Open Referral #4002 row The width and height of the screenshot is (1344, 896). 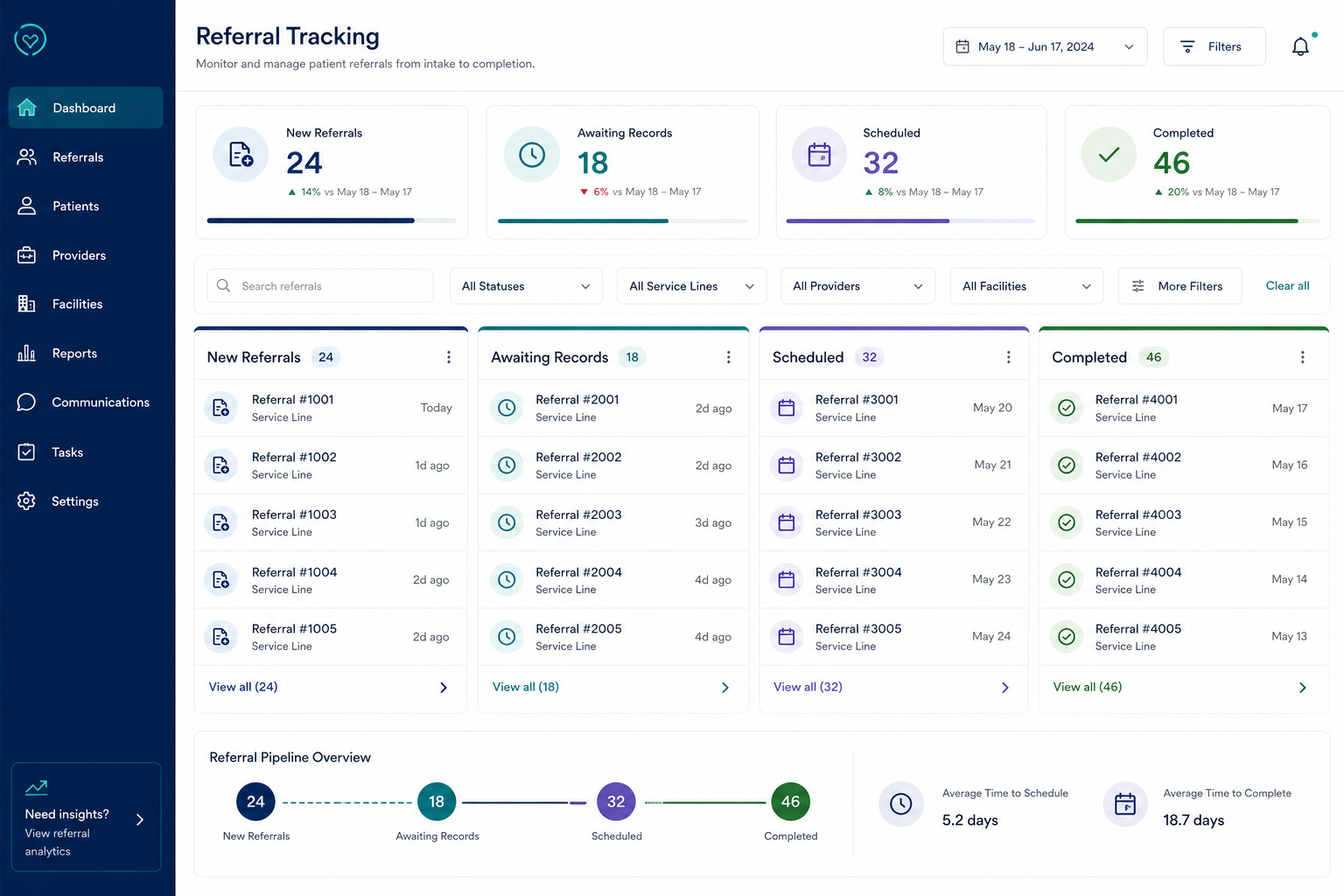(x=1184, y=465)
